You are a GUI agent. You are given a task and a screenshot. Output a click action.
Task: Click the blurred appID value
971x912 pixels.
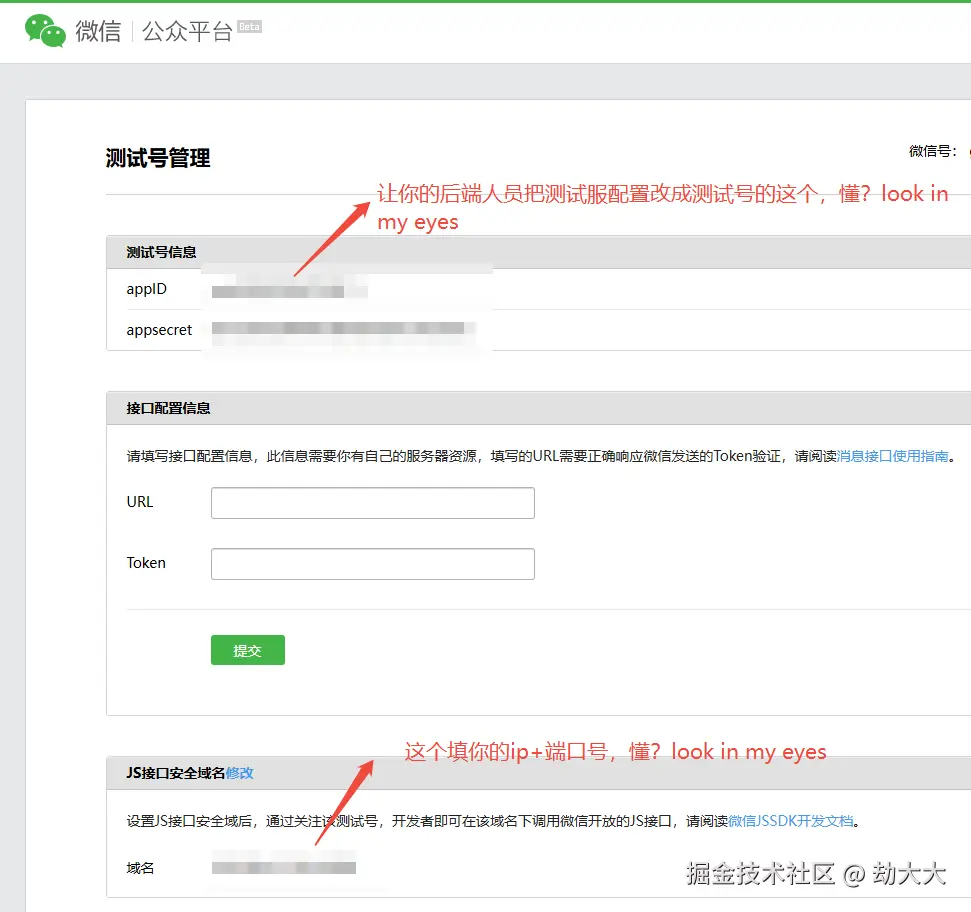click(289, 292)
